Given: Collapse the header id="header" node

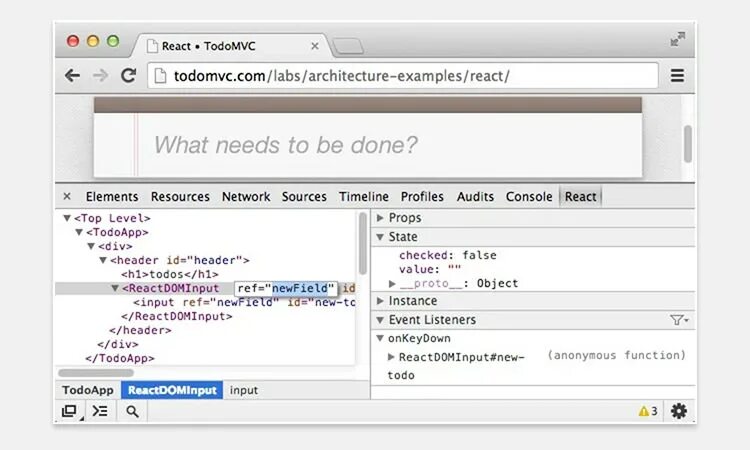Looking at the screenshot, I should (103, 260).
